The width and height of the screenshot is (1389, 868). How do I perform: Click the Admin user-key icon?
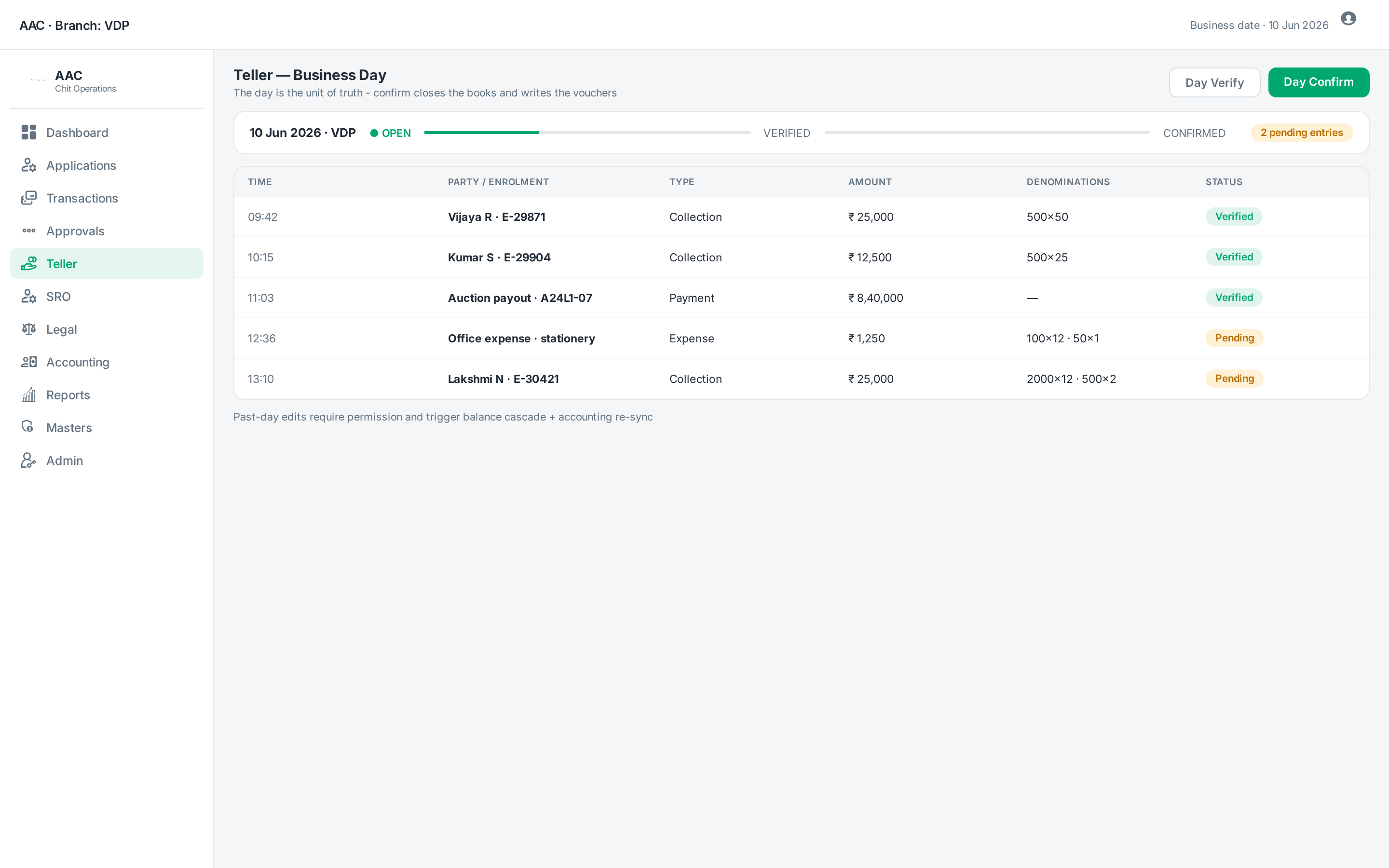click(29, 460)
